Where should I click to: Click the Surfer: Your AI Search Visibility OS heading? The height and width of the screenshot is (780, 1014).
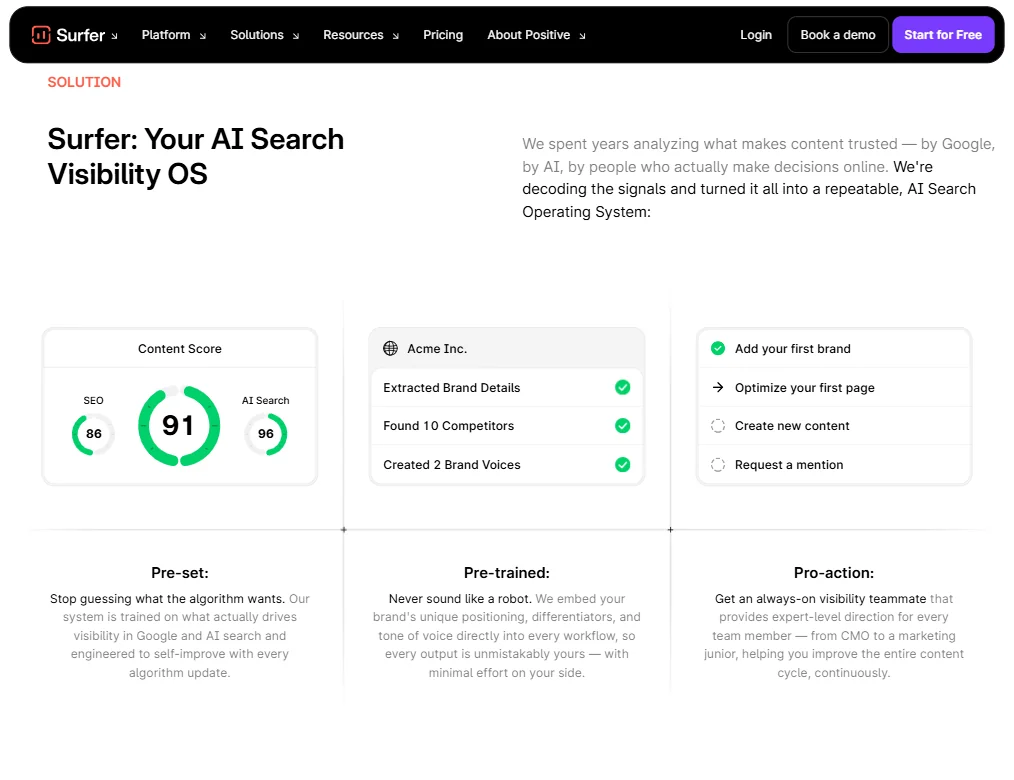(195, 156)
